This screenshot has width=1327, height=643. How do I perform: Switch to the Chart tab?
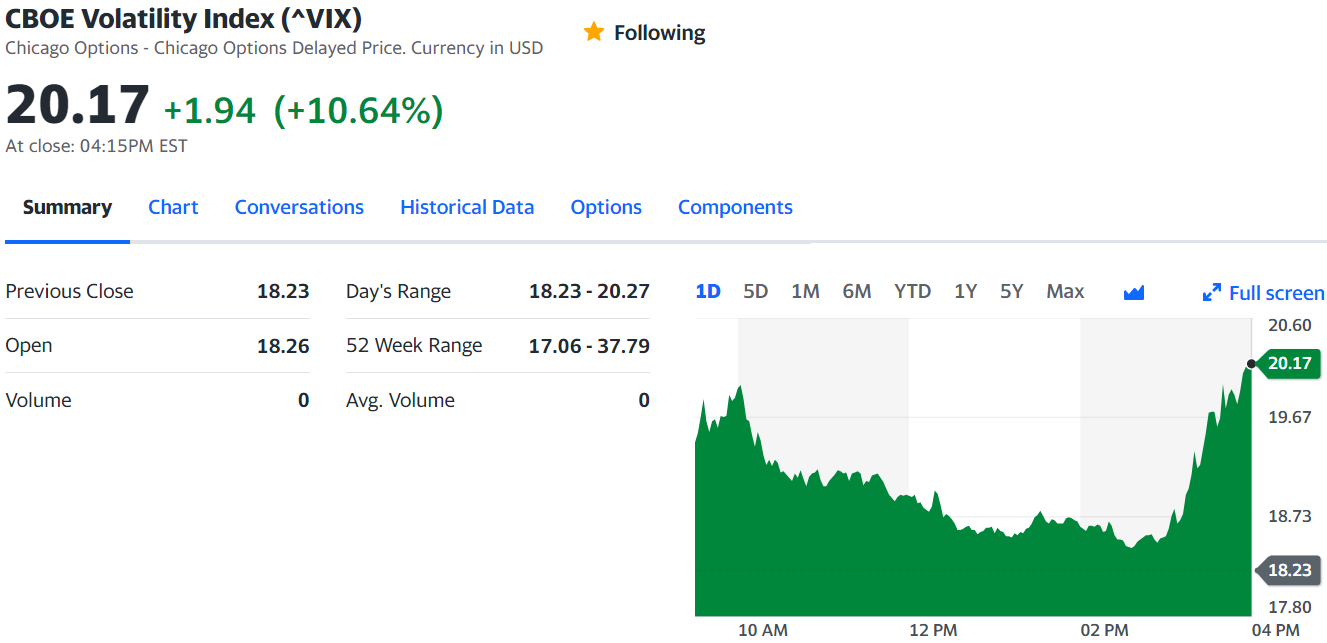pyautogui.click(x=173, y=207)
